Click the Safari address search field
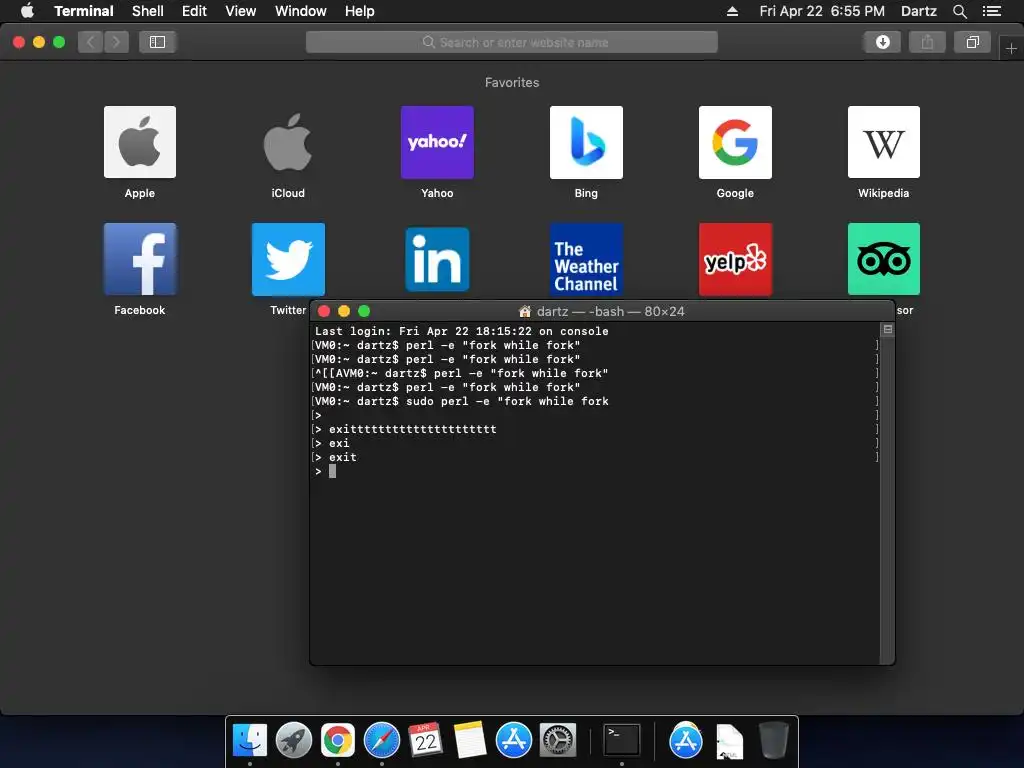Image resolution: width=1024 pixels, height=768 pixels. 511,42
